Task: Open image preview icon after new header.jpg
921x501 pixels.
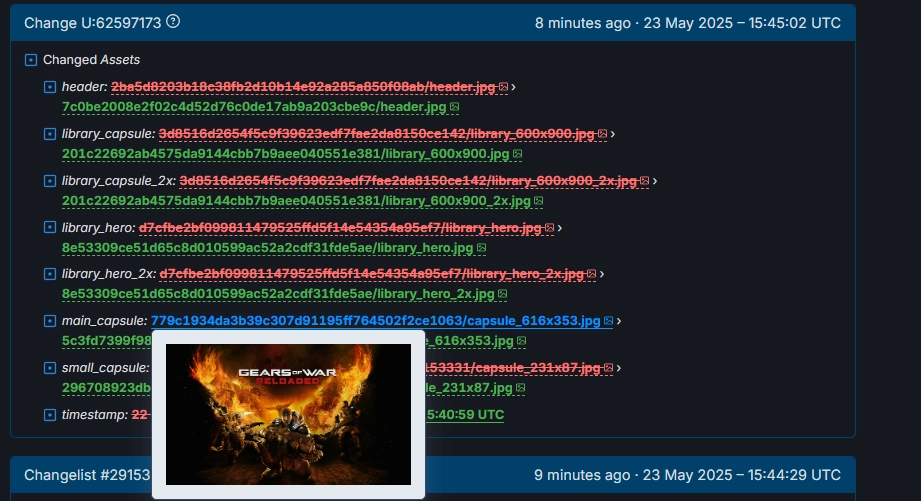Action: 454,107
